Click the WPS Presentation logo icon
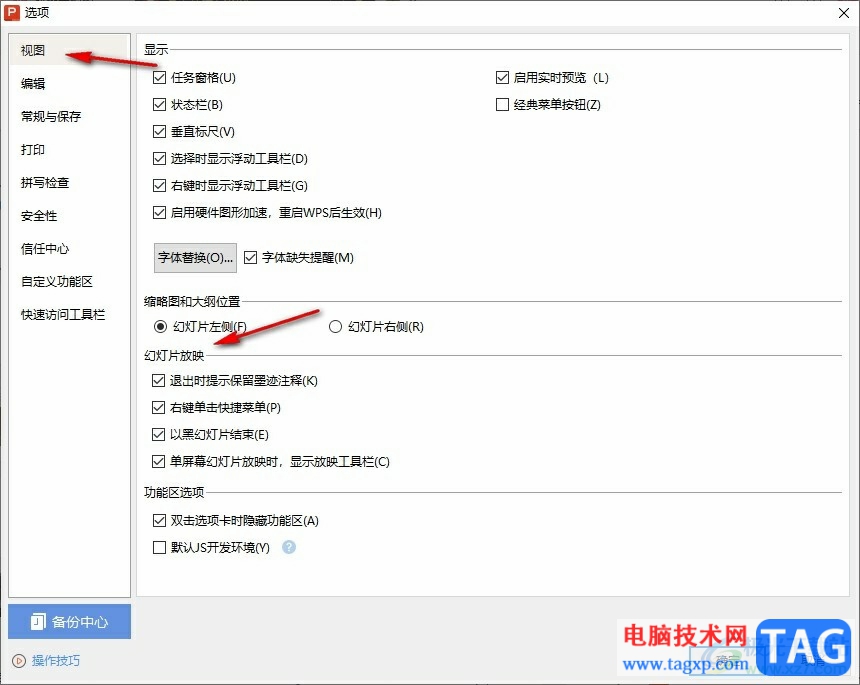Viewport: 860px width, 685px height. tap(12, 13)
